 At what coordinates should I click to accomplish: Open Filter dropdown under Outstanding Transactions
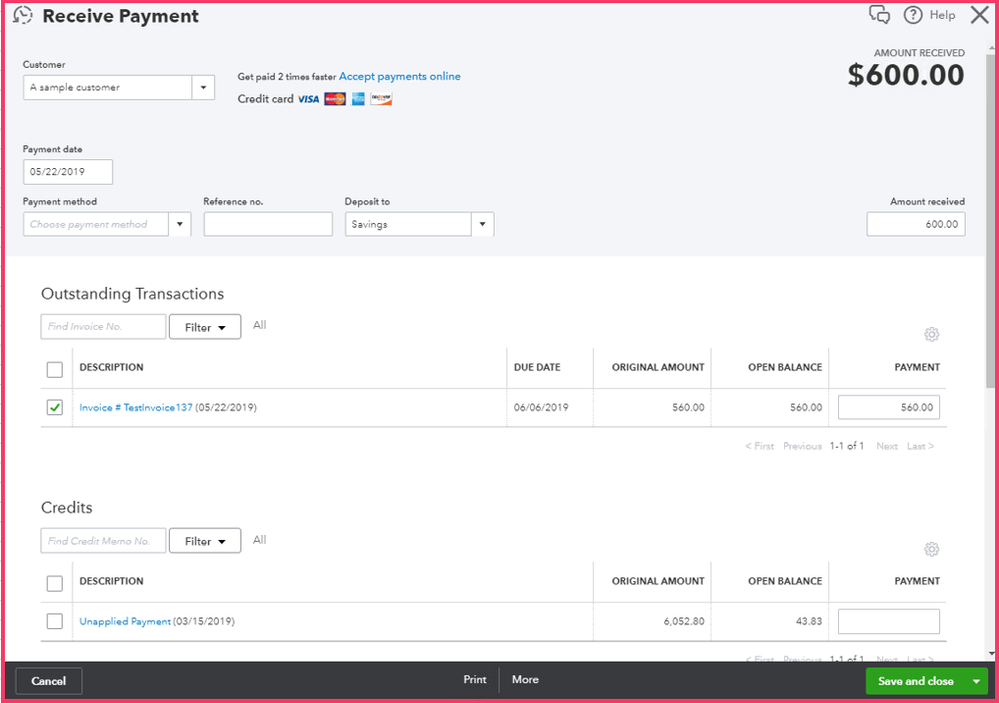click(205, 327)
